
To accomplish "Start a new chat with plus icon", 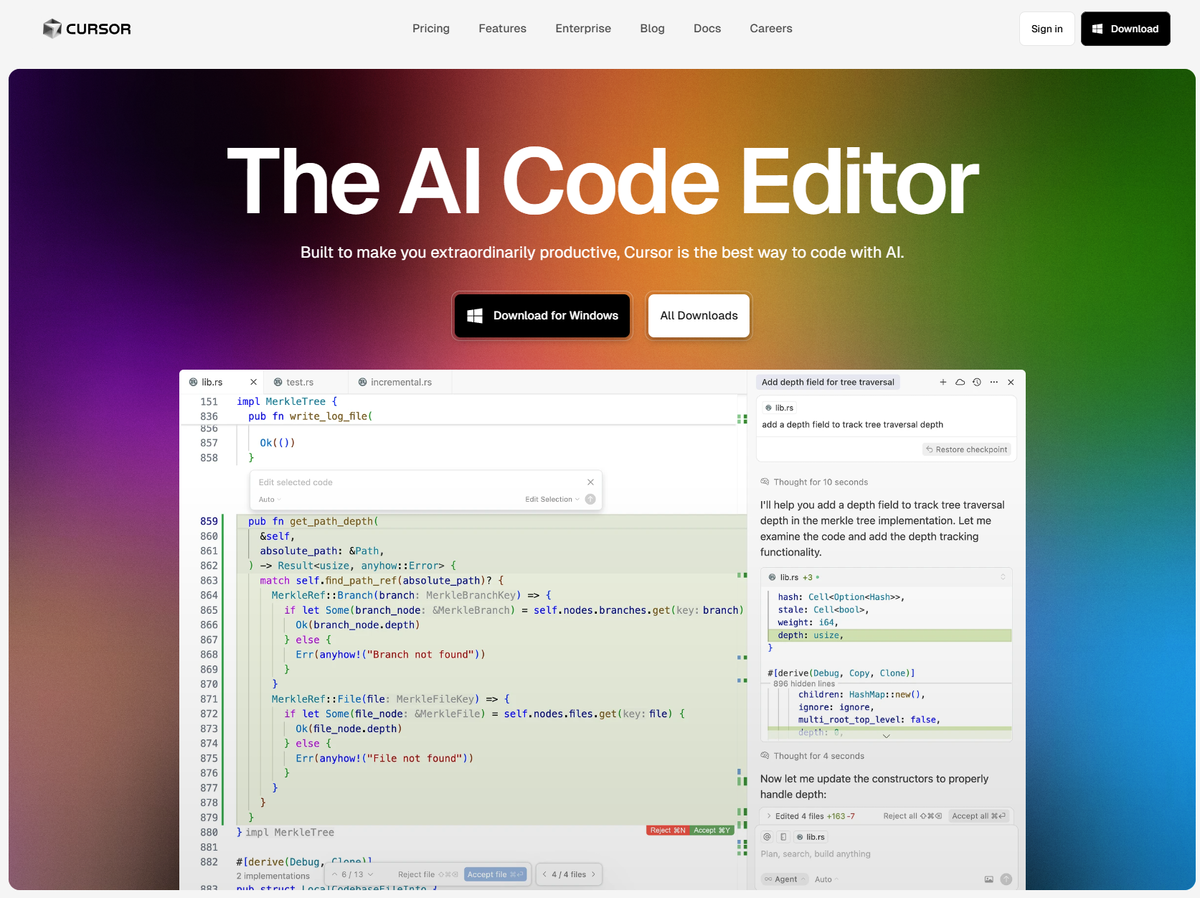I will (x=943, y=382).
